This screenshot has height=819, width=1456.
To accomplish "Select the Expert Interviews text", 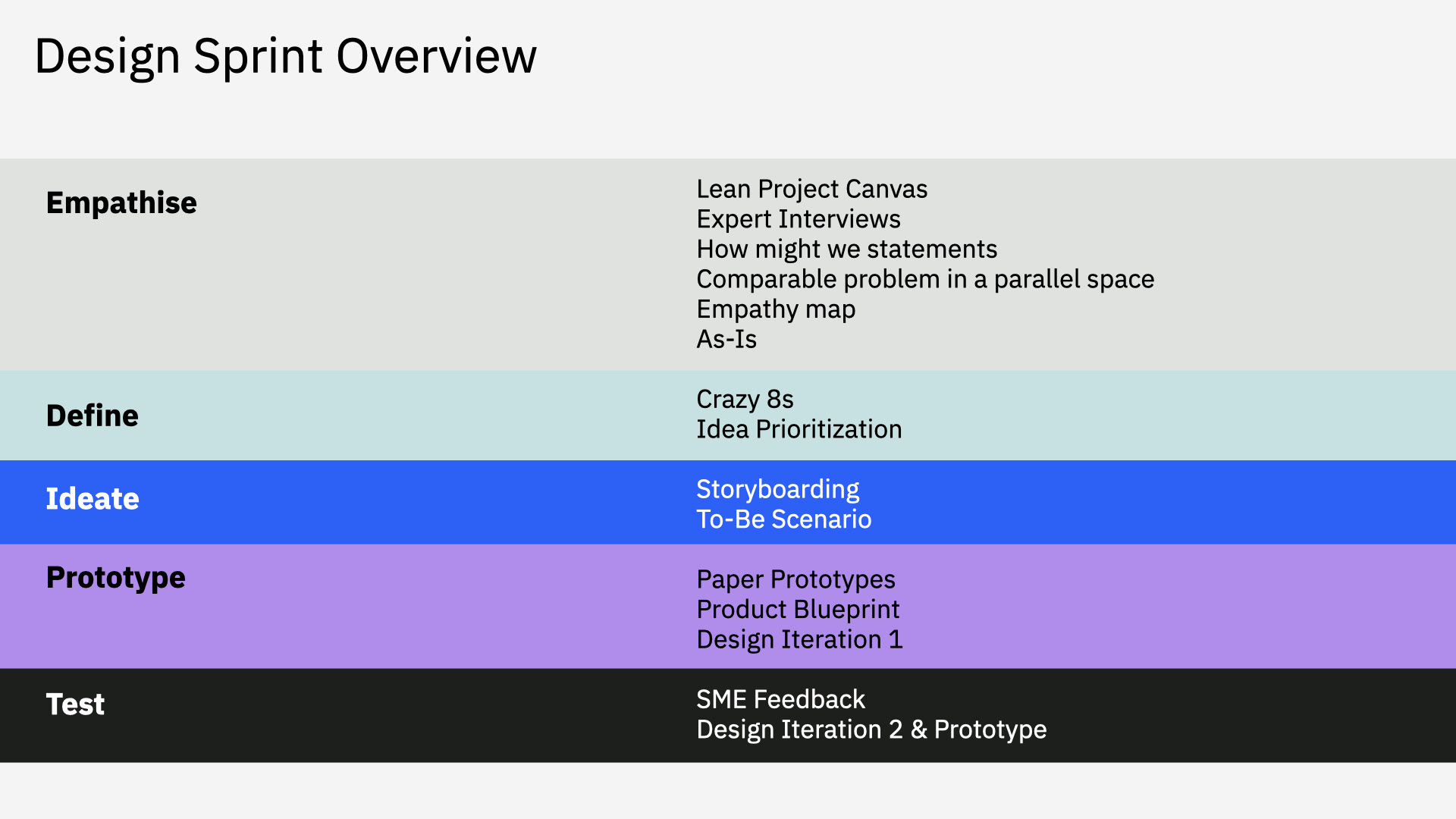I will tap(799, 219).
